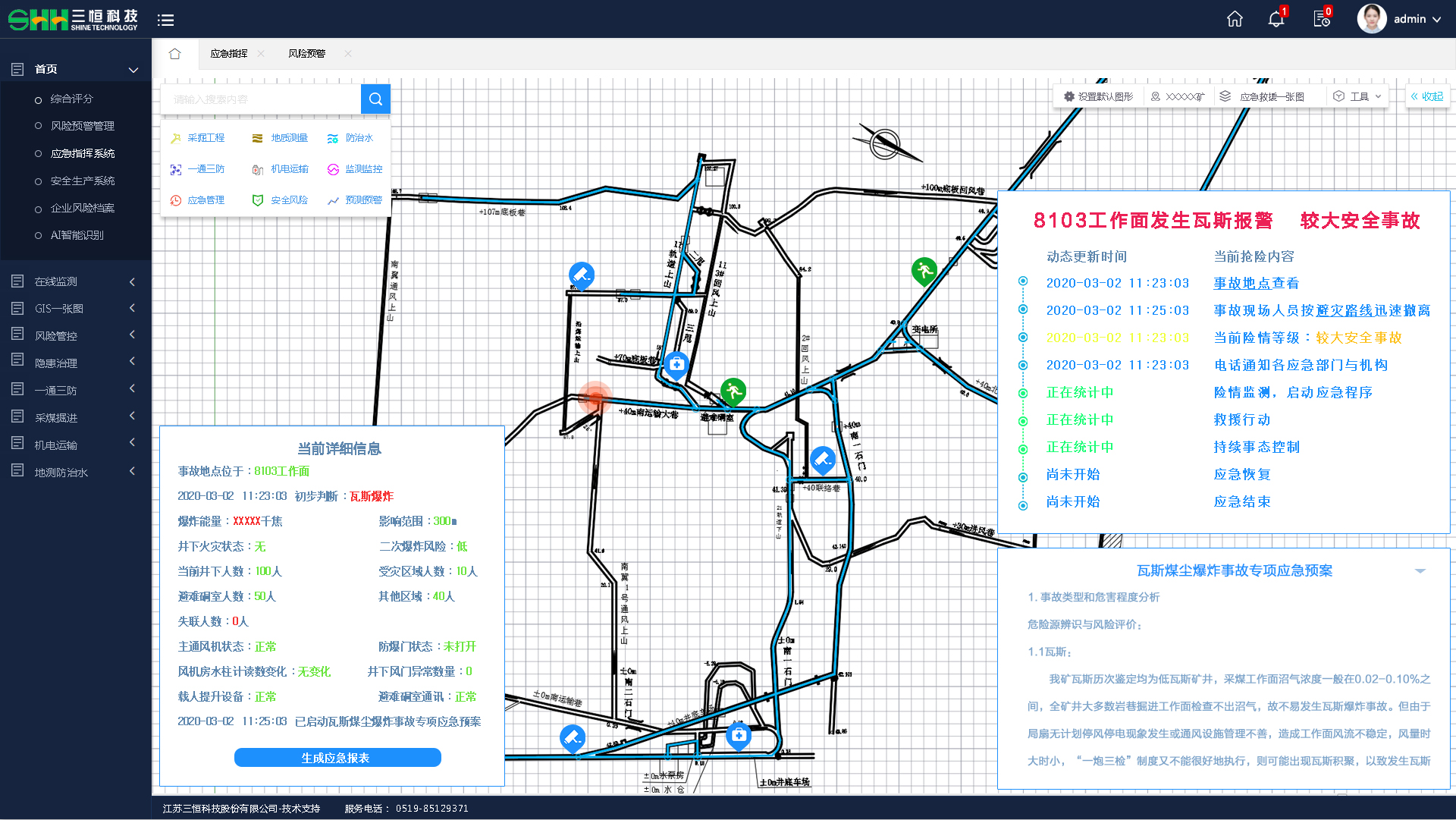Select 应急指挥系统 in sidebar
Image resolution: width=1456 pixels, height=820 pixels.
click(x=82, y=153)
